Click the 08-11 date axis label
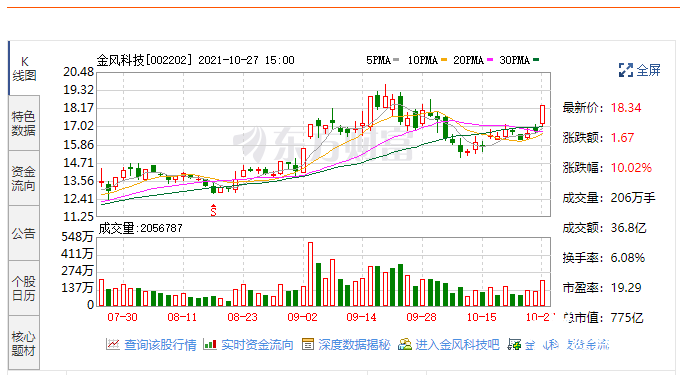680x375 pixels. 182,317
